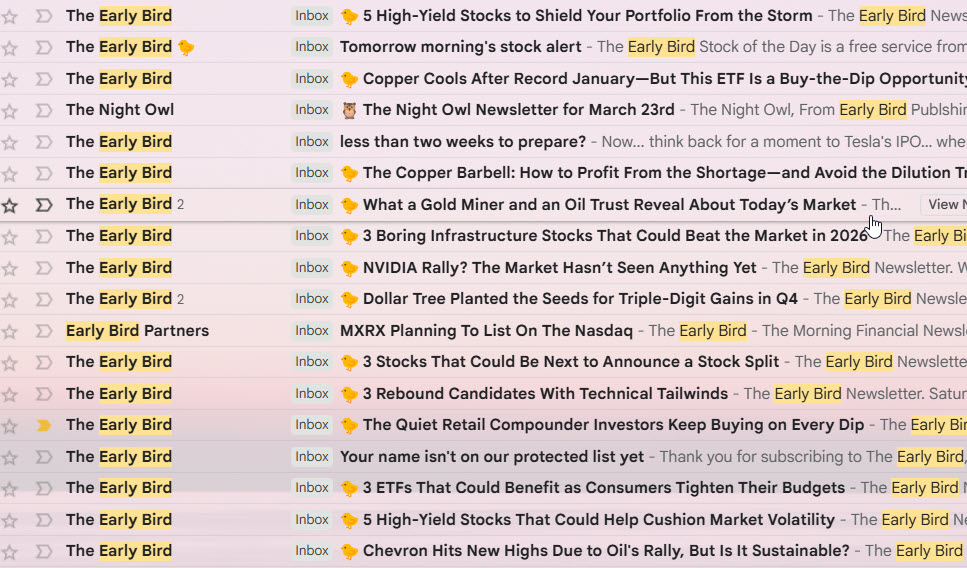Toggle importance on 'Tomorrow morning's stock alert' email
The image size is (967, 568).
(43, 47)
